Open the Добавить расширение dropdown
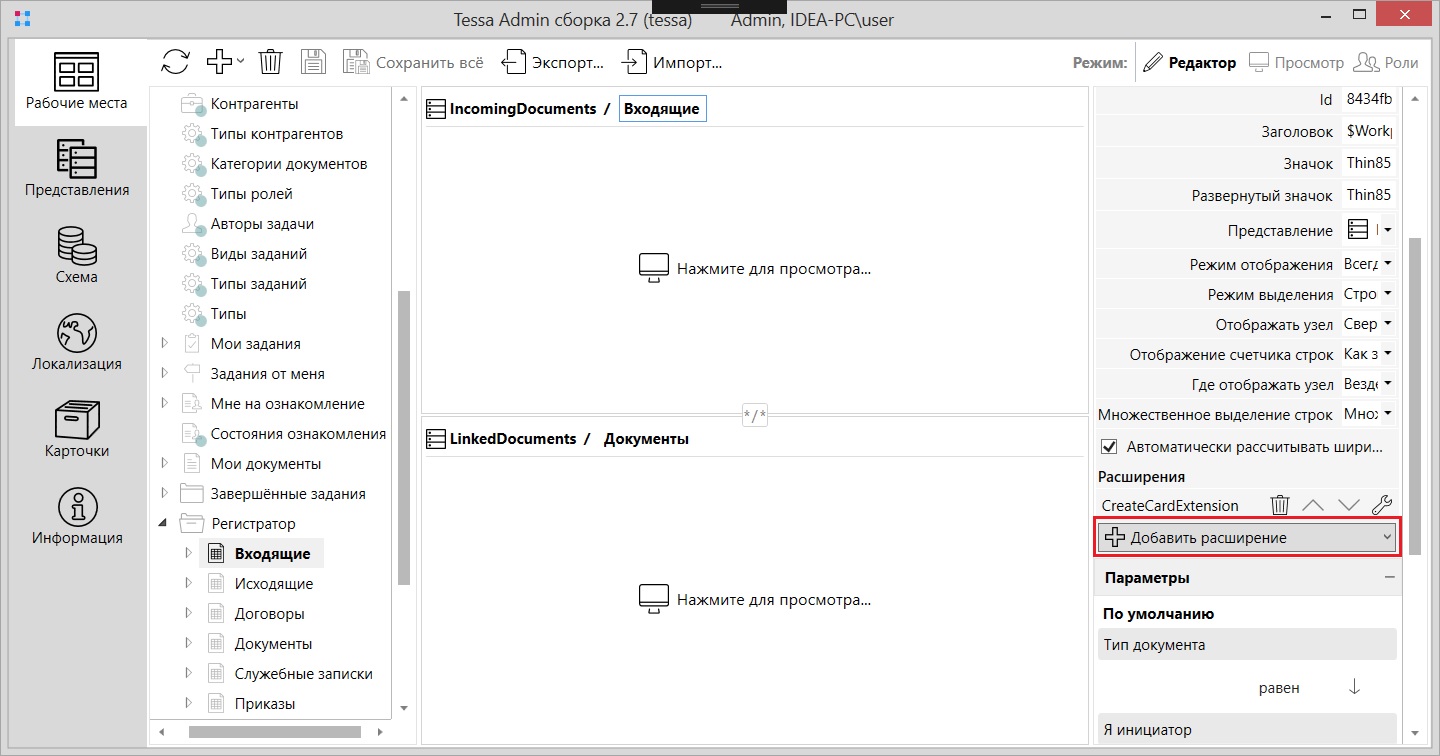The width and height of the screenshot is (1440, 756). pyautogui.click(x=1247, y=538)
